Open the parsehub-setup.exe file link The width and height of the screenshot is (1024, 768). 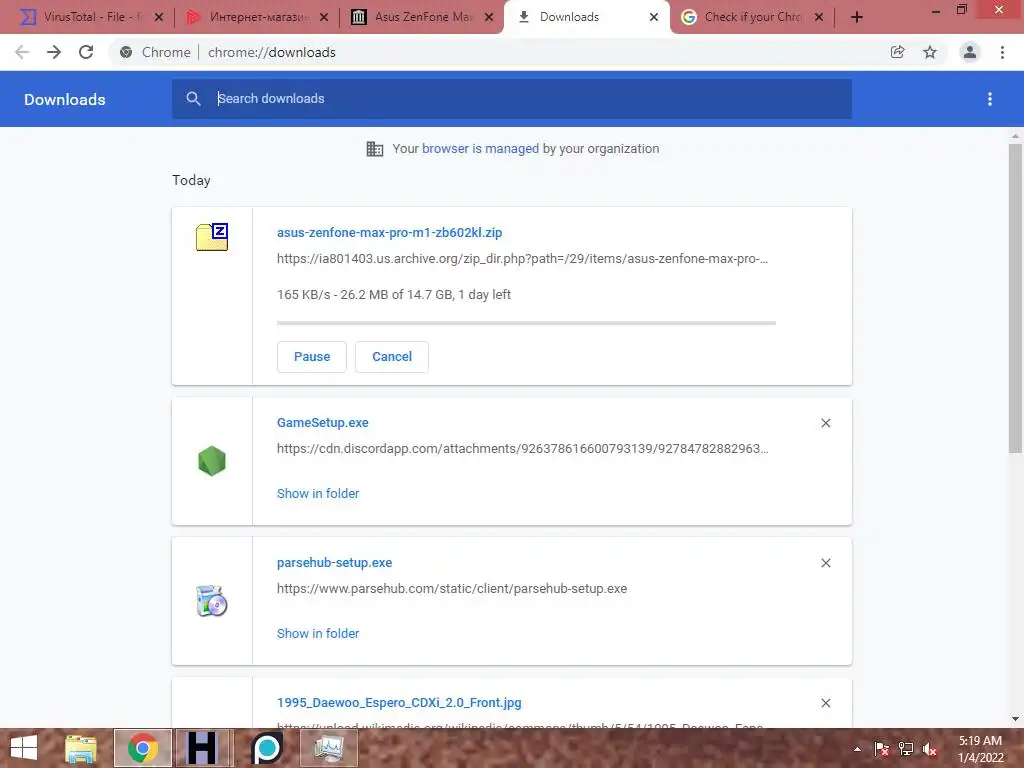[334, 562]
